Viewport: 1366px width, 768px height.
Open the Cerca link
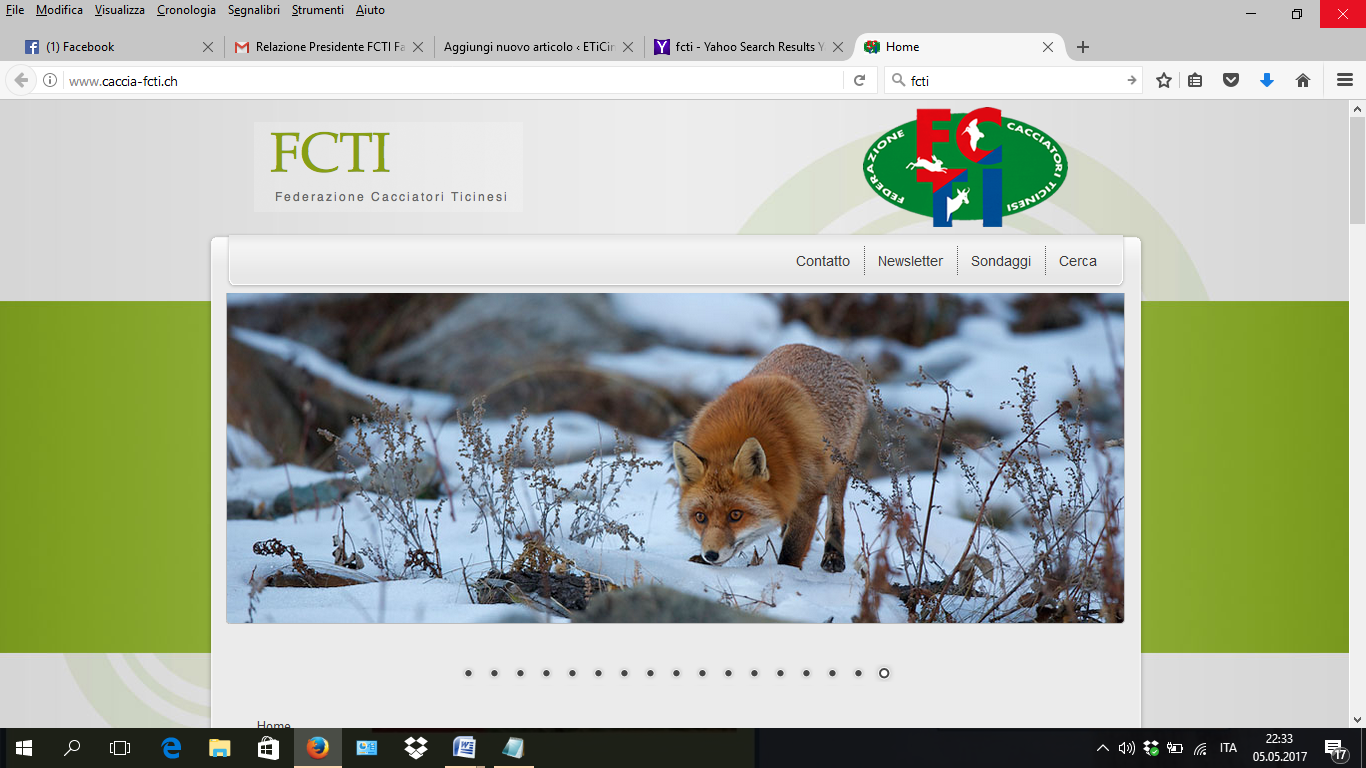pos(1078,261)
